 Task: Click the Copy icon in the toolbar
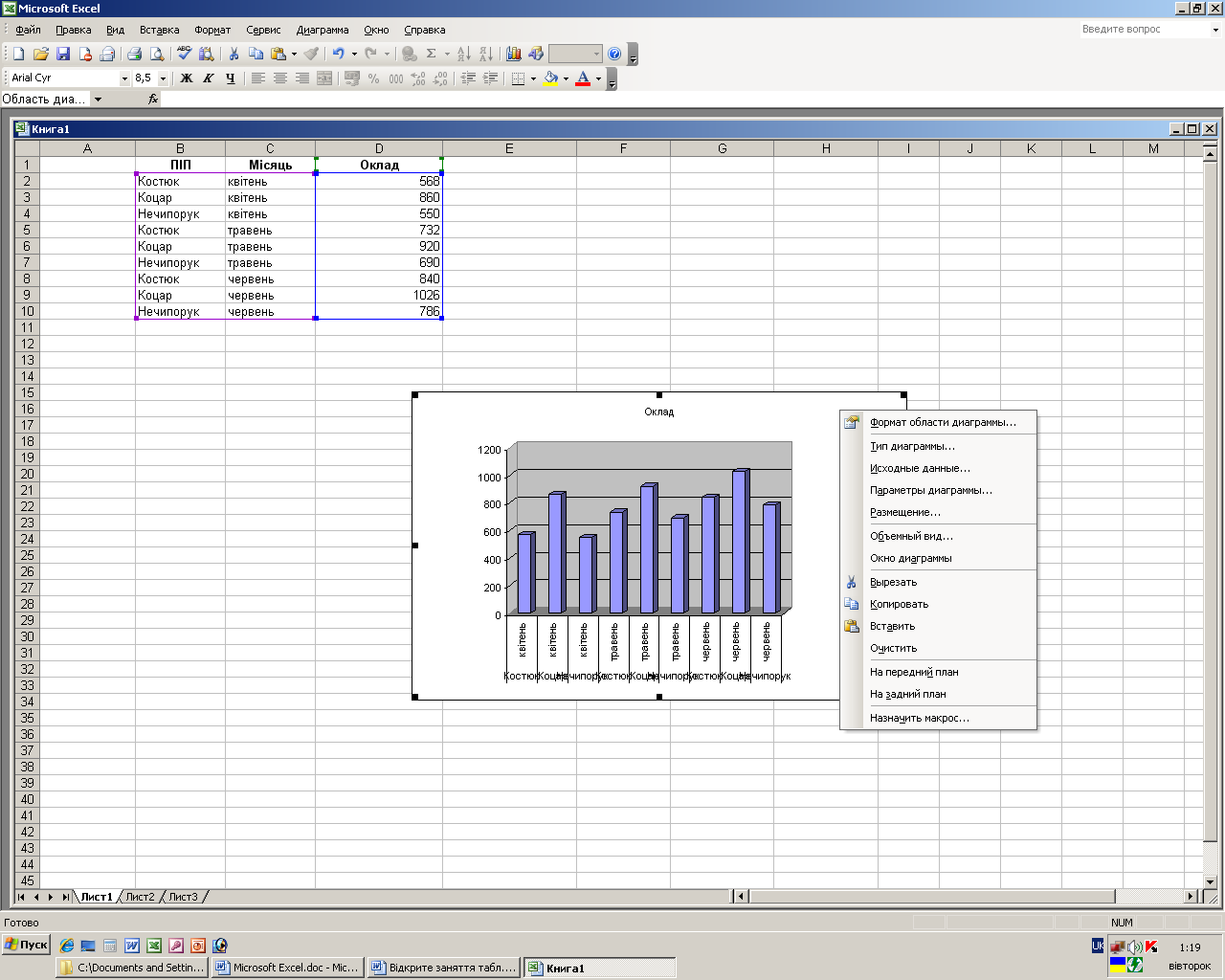click(256, 55)
